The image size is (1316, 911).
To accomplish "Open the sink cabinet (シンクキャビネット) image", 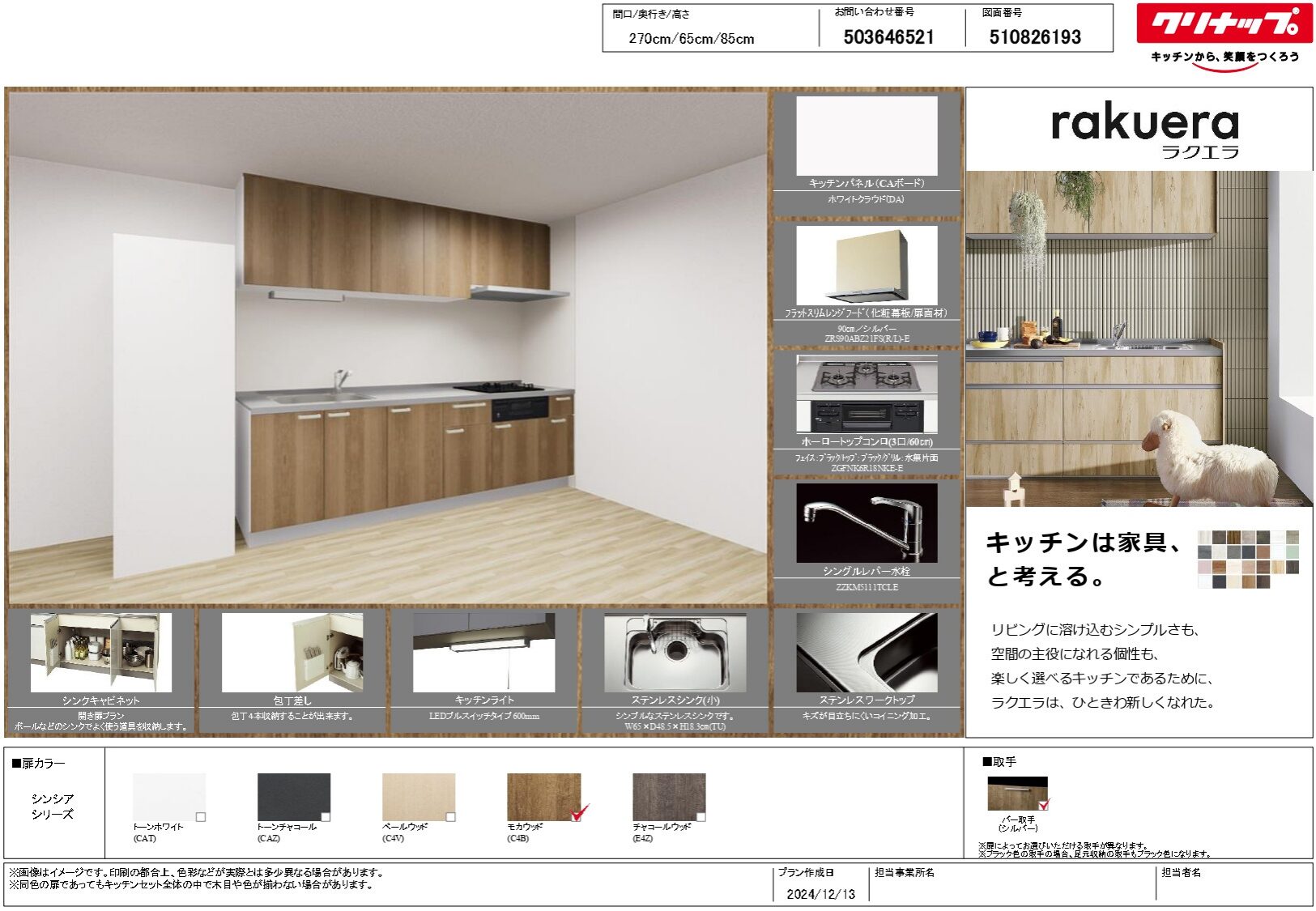I will (100, 652).
